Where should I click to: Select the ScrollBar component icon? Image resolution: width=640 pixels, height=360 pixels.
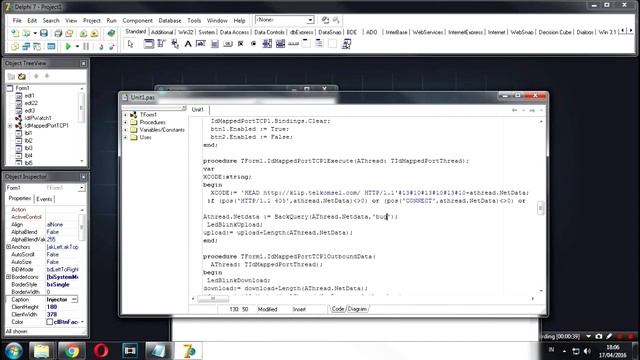point(293,44)
